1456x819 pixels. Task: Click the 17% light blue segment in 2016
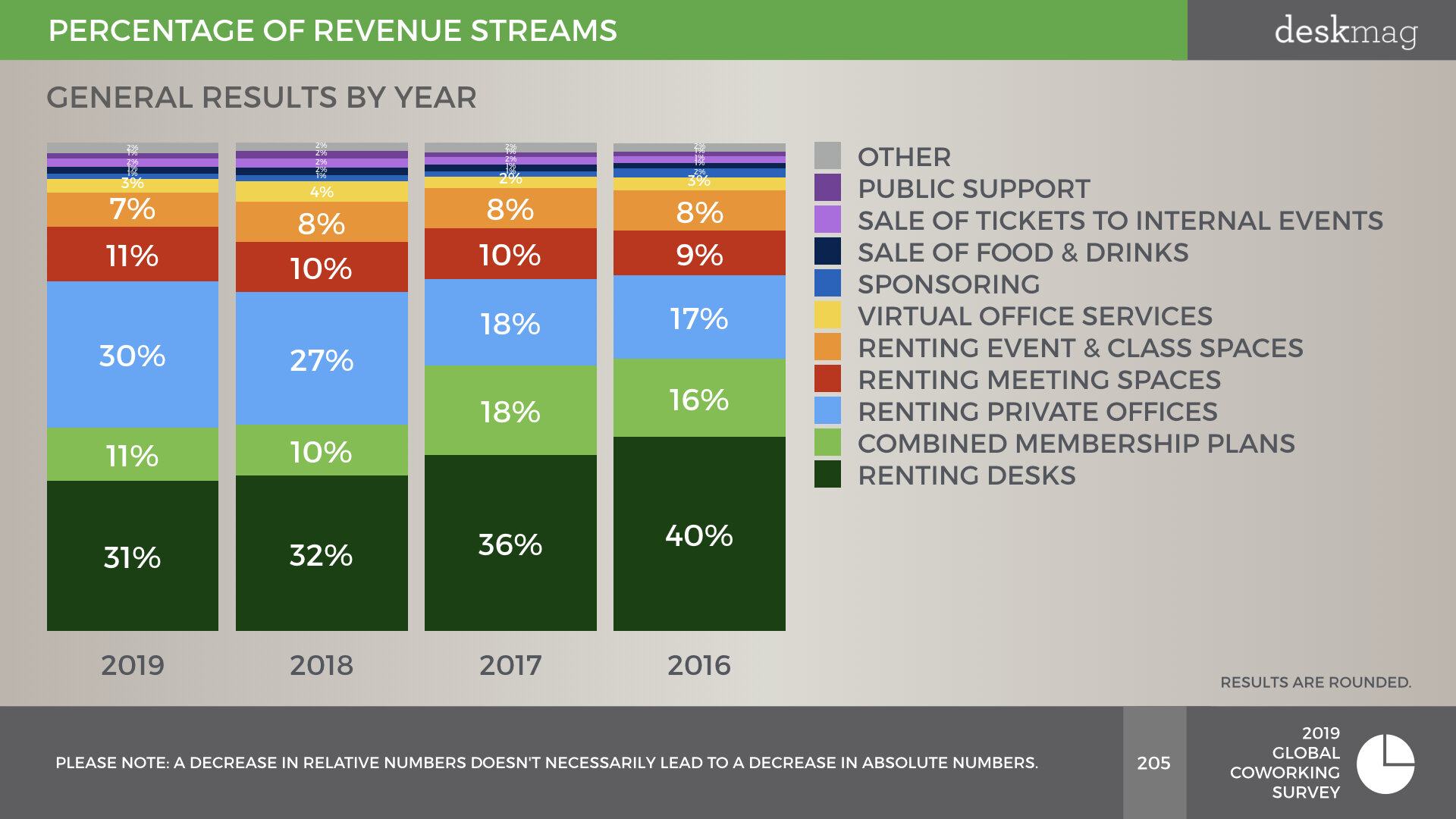pyautogui.click(x=699, y=317)
